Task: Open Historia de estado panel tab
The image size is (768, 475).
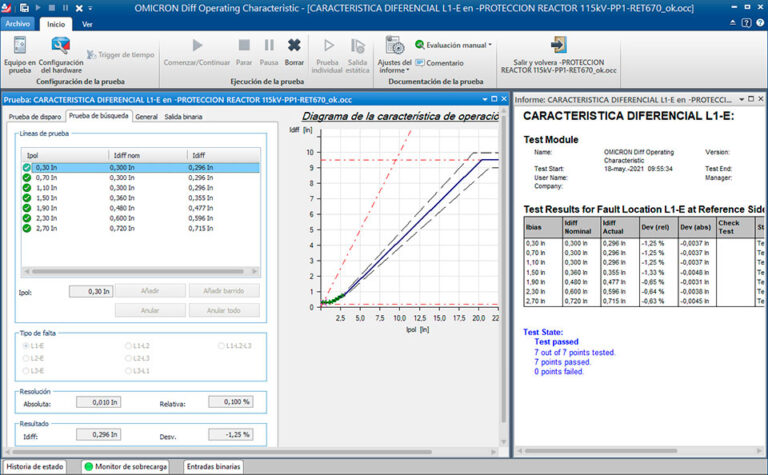Action: (35, 467)
